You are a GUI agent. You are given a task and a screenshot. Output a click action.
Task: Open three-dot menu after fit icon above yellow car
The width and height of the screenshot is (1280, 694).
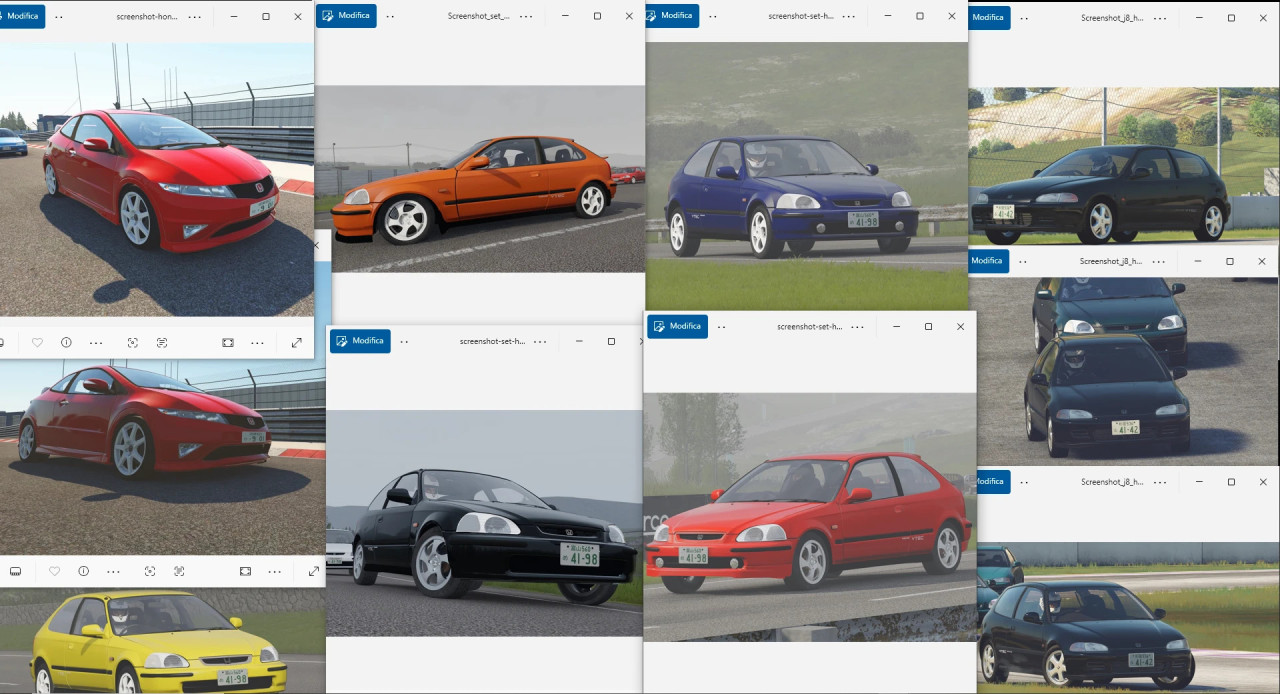pyautogui.click(x=275, y=571)
